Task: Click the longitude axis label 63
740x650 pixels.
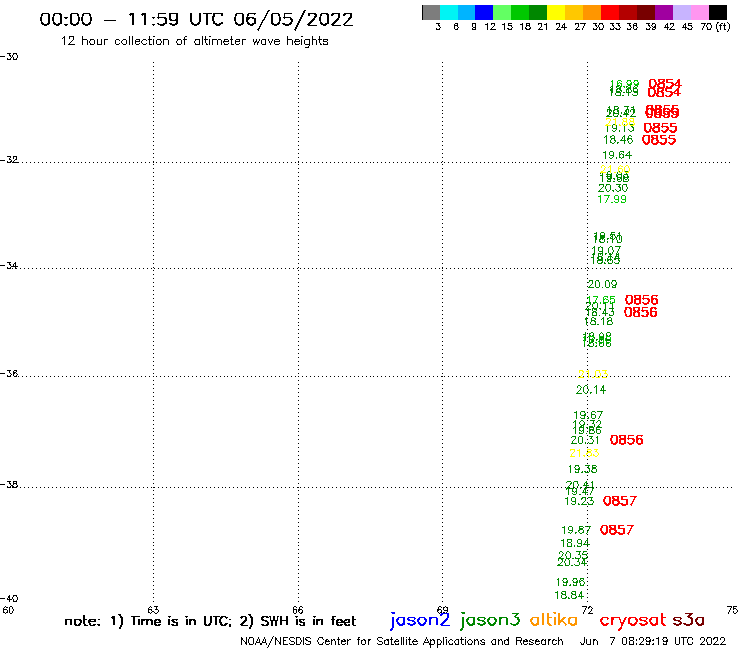Action: click(x=153, y=610)
